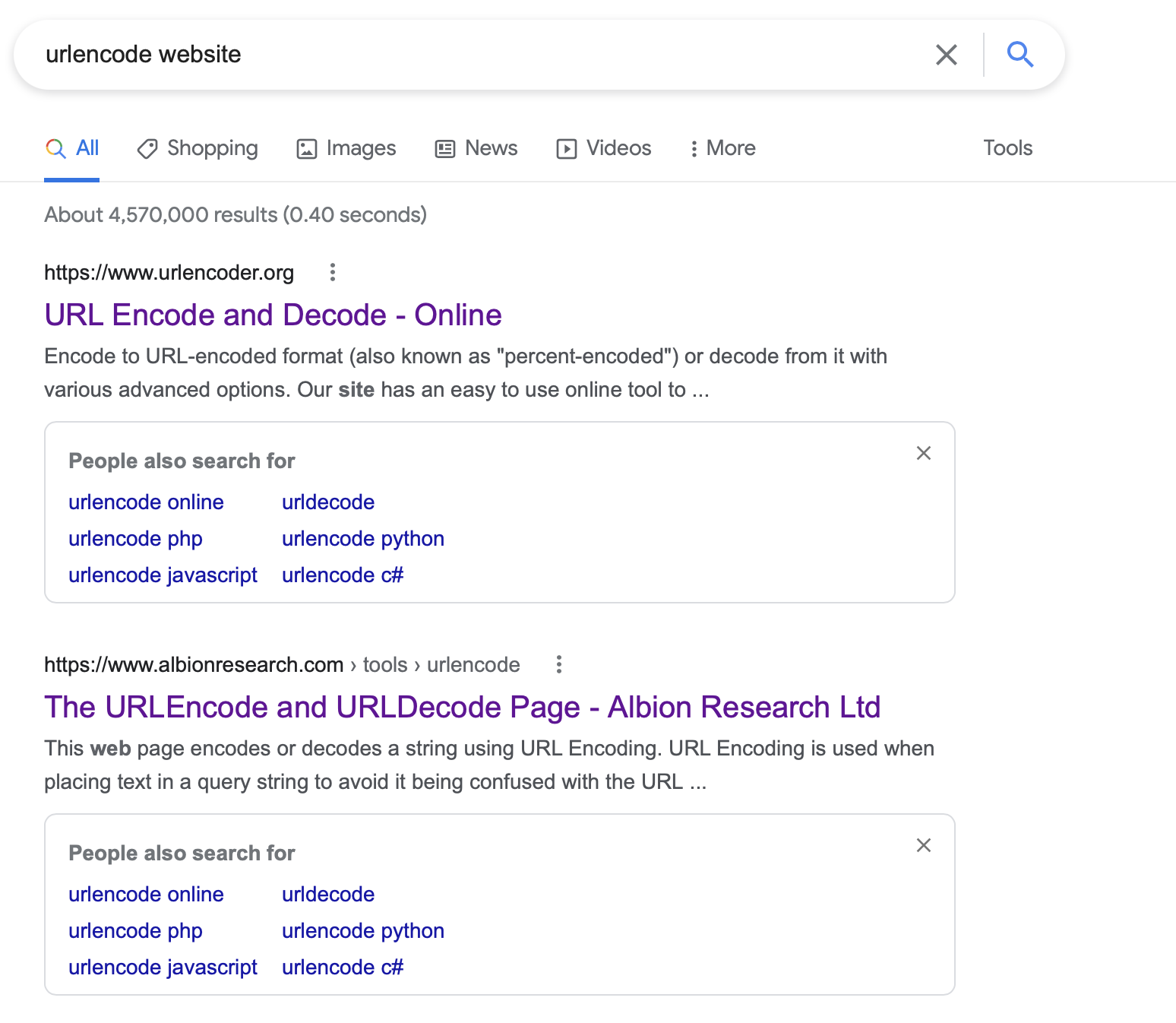This screenshot has width=1176, height=1023.
Task: Click the About 4,570,000 results text
Action: (x=236, y=214)
